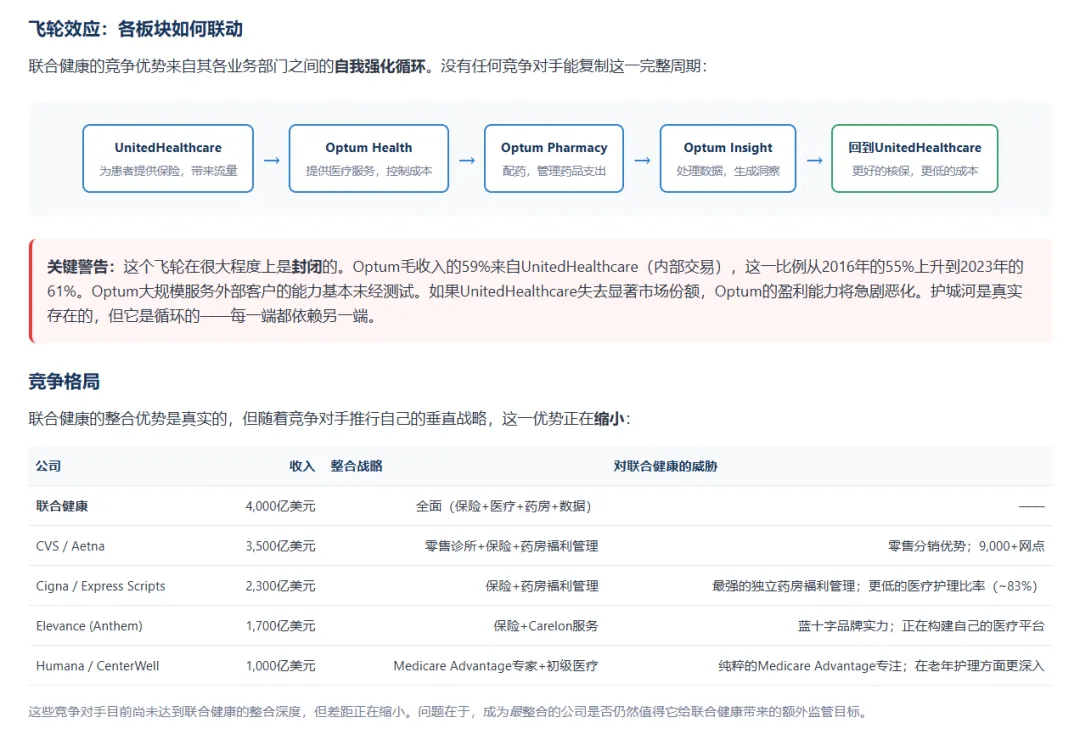1080x740 pixels.
Task: Select the heading 飞轮效应：各板块如何联动
Action: click(x=136, y=29)
